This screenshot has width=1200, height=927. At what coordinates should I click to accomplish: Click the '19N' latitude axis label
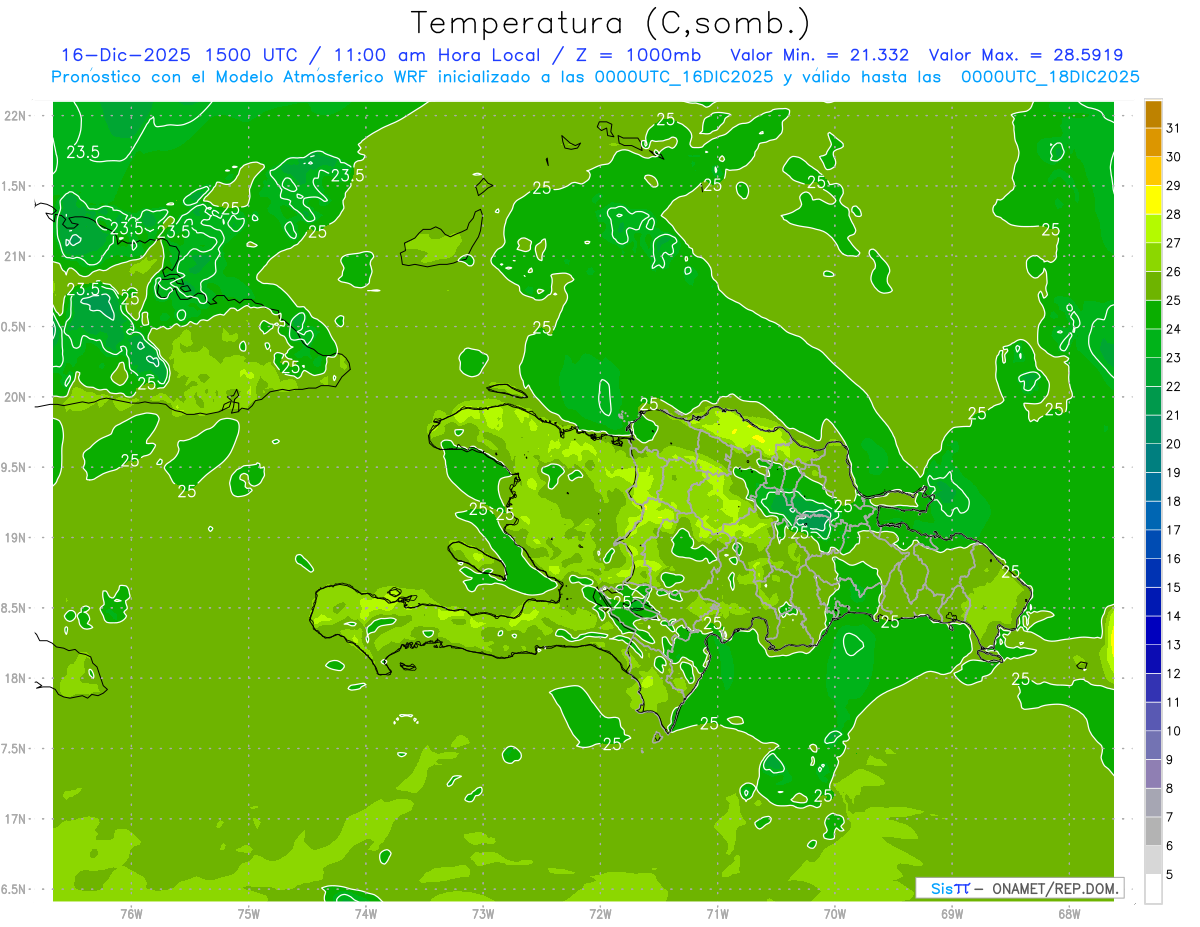click(15, 538)
